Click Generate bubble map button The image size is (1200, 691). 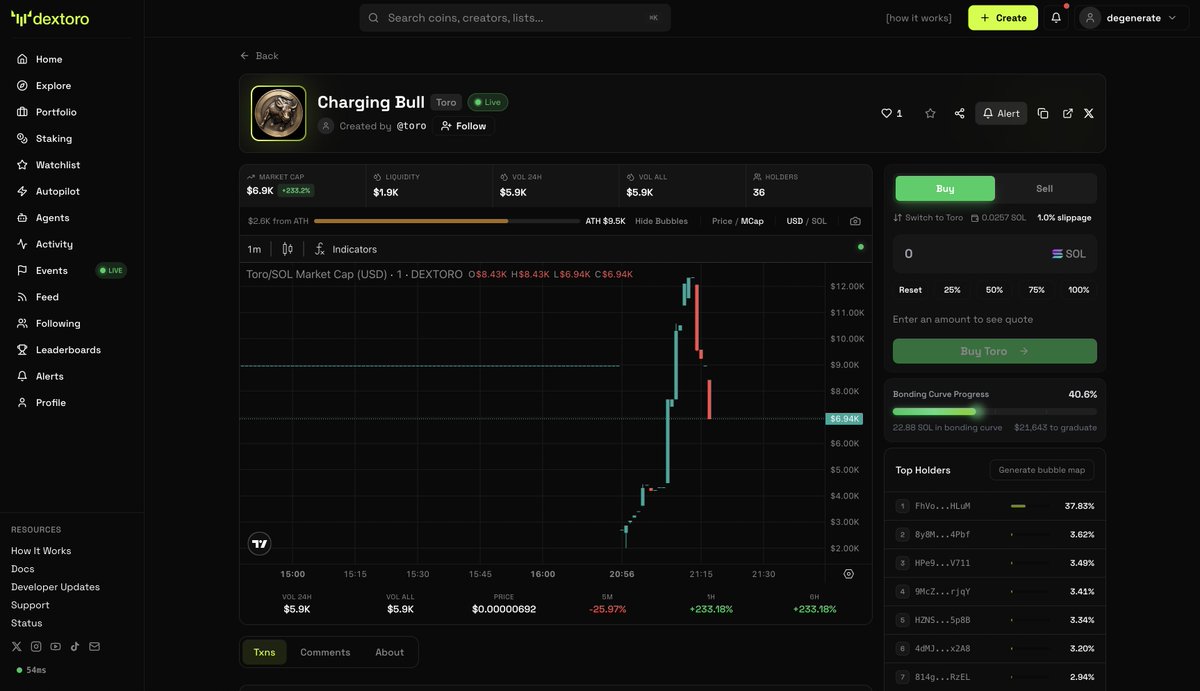tap(1042, 470)
